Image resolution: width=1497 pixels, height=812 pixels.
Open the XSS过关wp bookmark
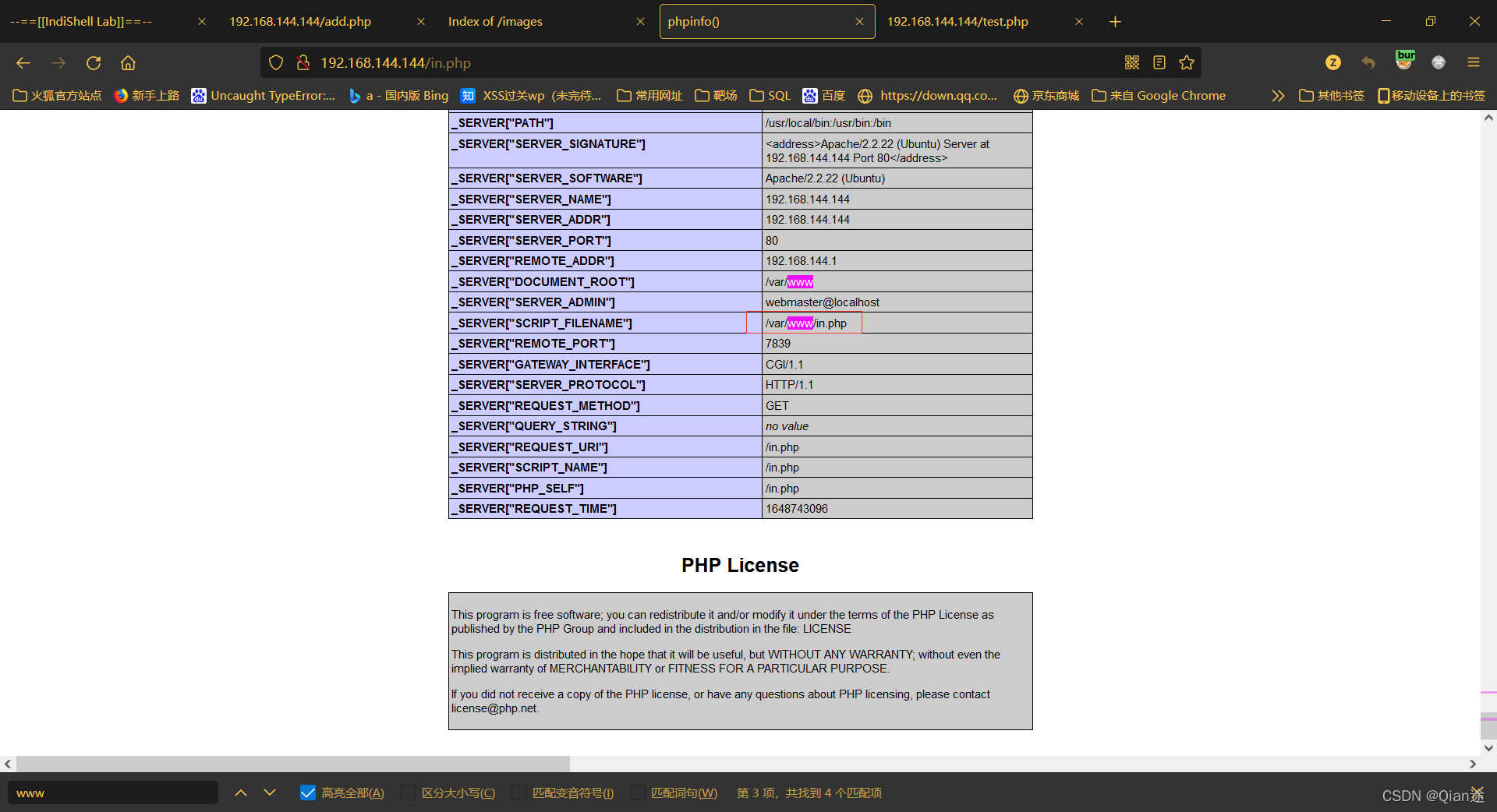coord(531,96)
